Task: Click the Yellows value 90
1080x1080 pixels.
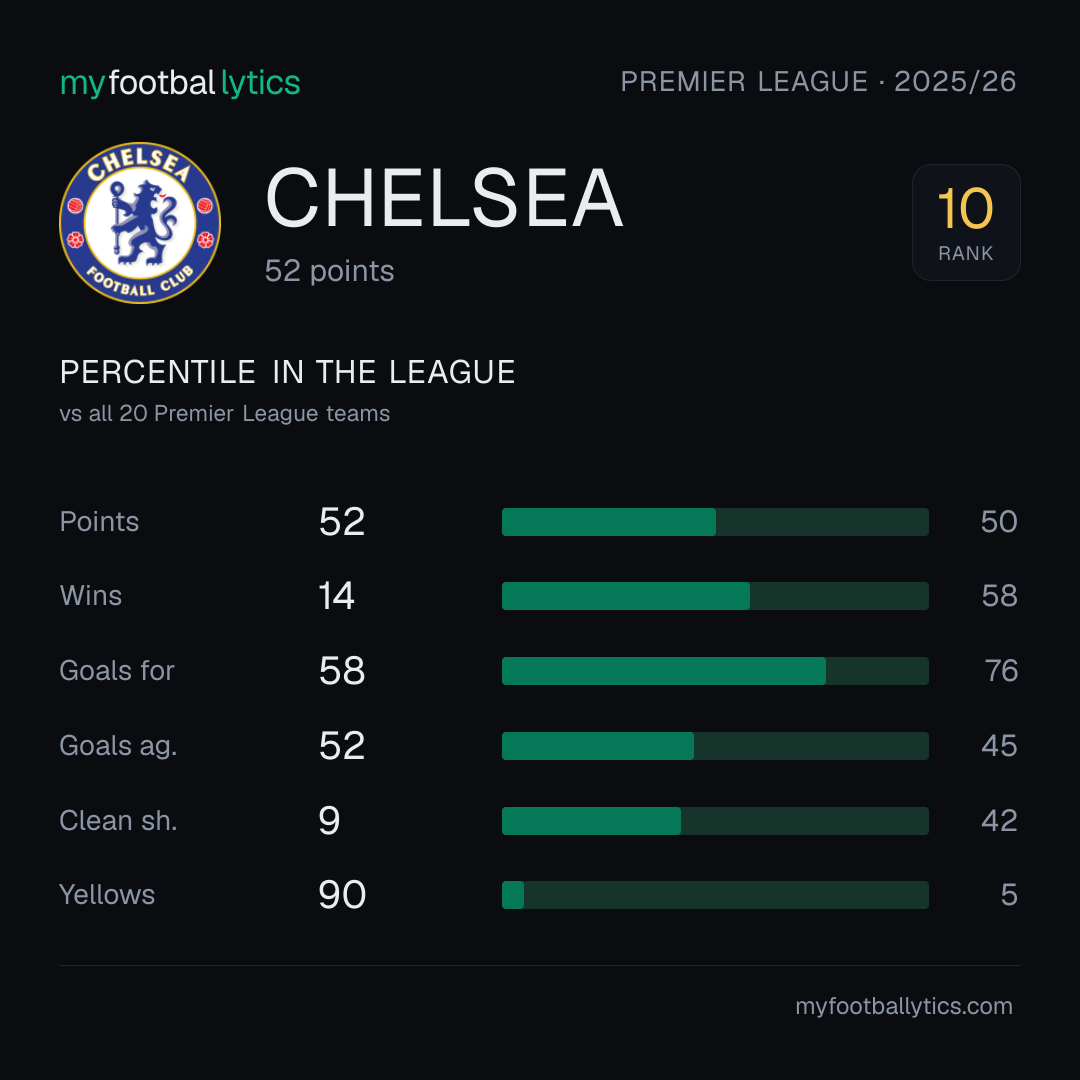Action: [342, 895]
